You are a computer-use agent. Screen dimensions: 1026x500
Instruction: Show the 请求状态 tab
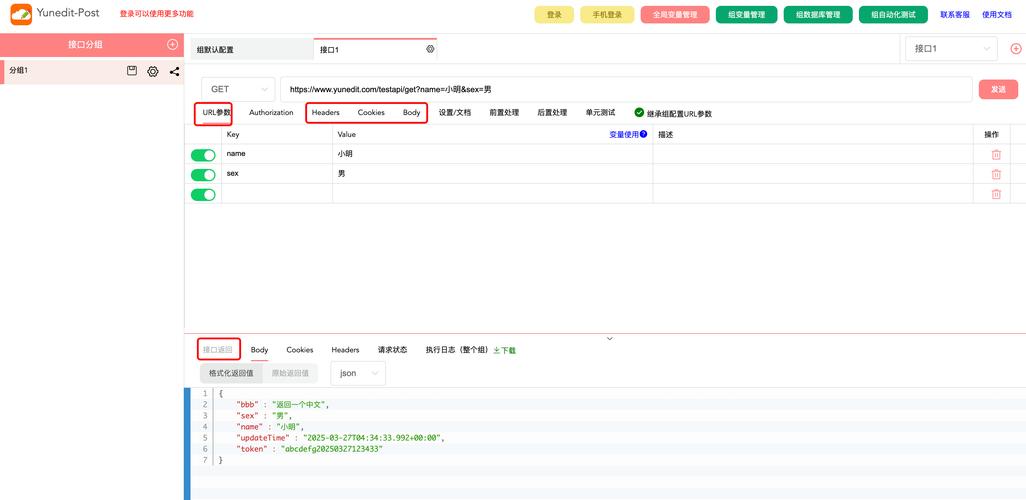coord(392,350)
